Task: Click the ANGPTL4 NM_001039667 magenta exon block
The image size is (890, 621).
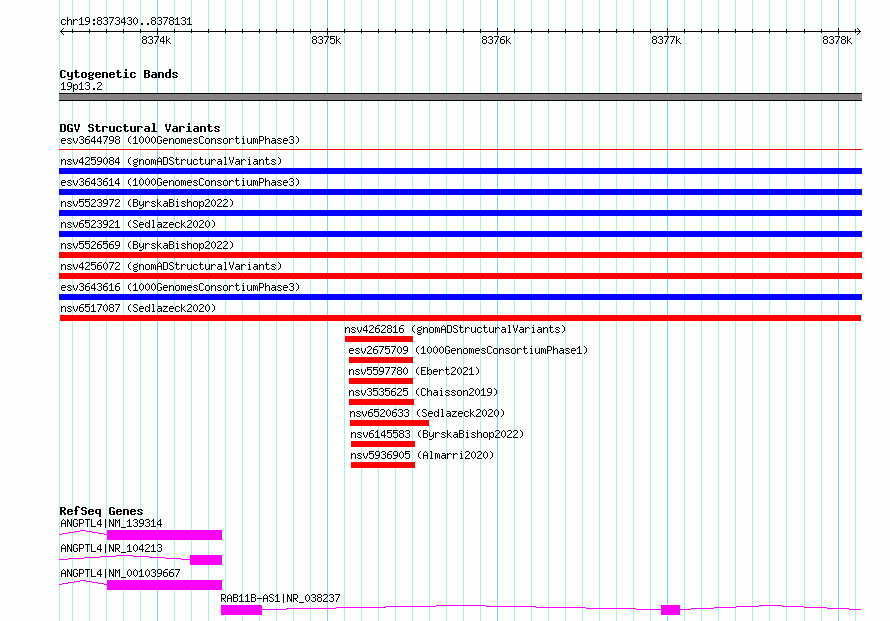Action: click(x=164, y=585)
